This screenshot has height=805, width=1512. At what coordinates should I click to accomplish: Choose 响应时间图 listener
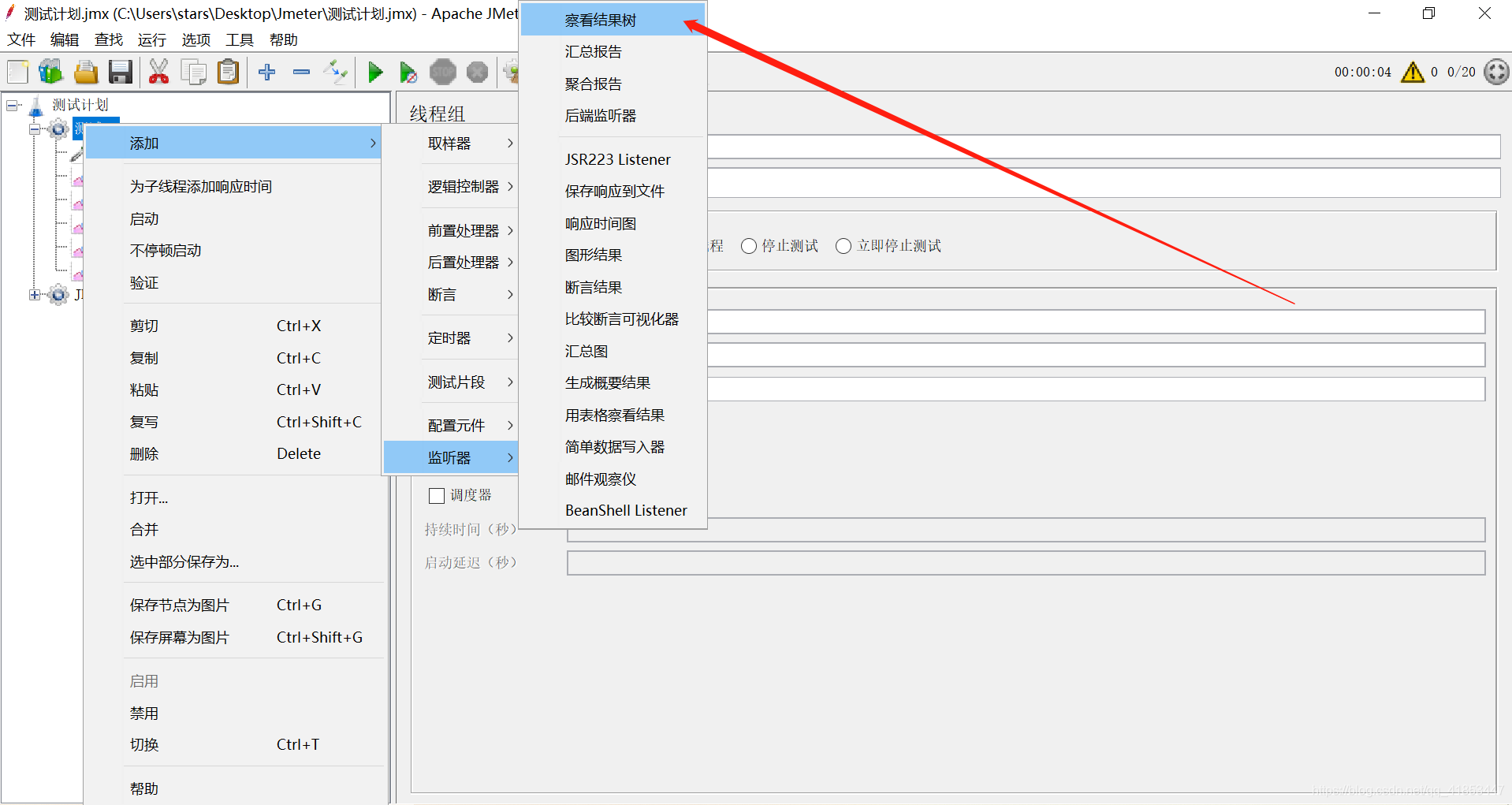(x=613, y=224)
